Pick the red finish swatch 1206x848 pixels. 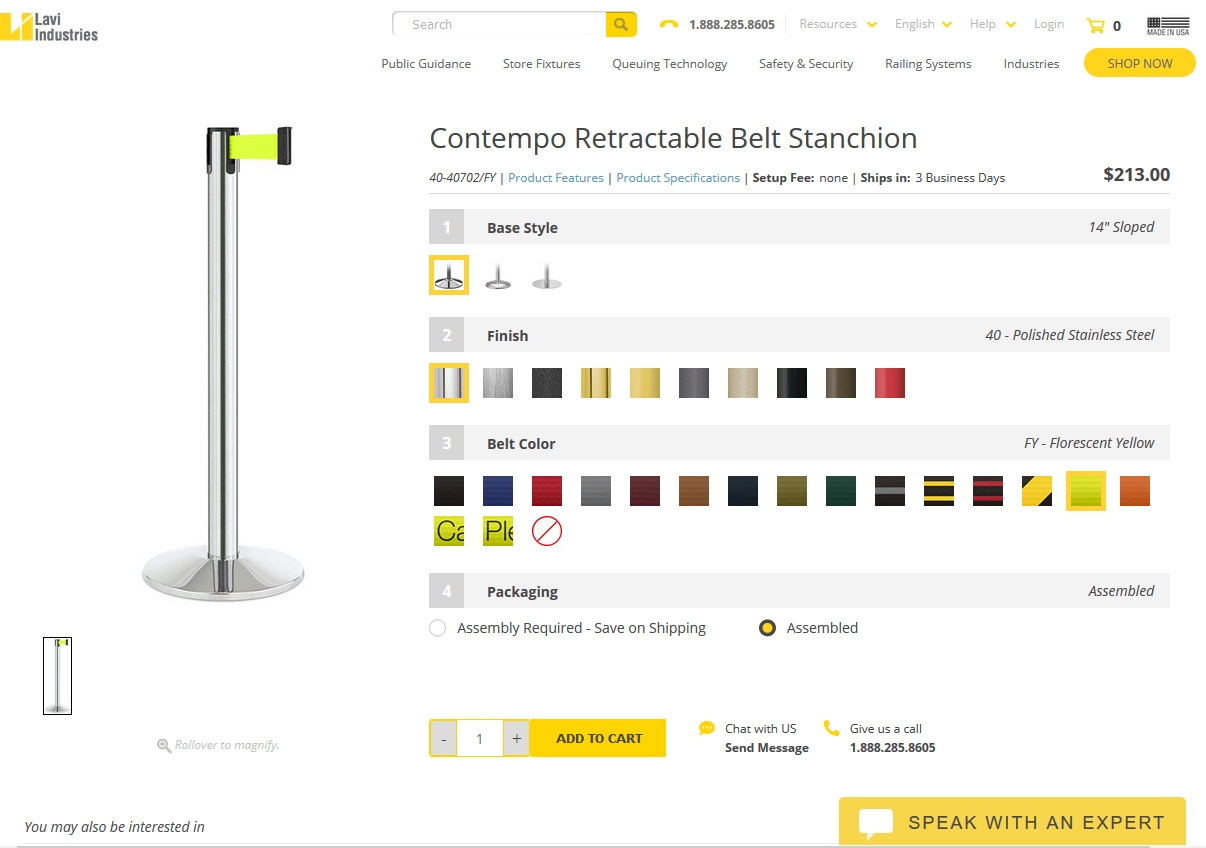pyautogui.click(x=890, y=383)
